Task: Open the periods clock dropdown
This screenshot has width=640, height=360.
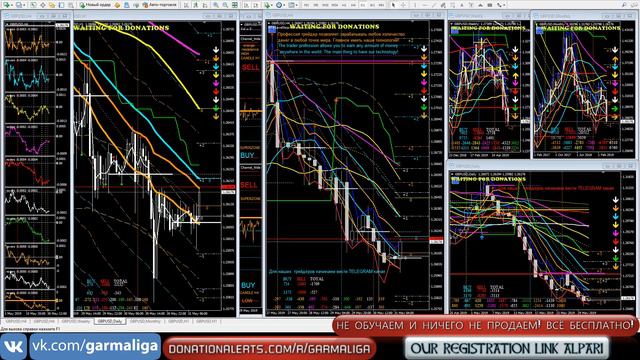Action: [280, 5]
